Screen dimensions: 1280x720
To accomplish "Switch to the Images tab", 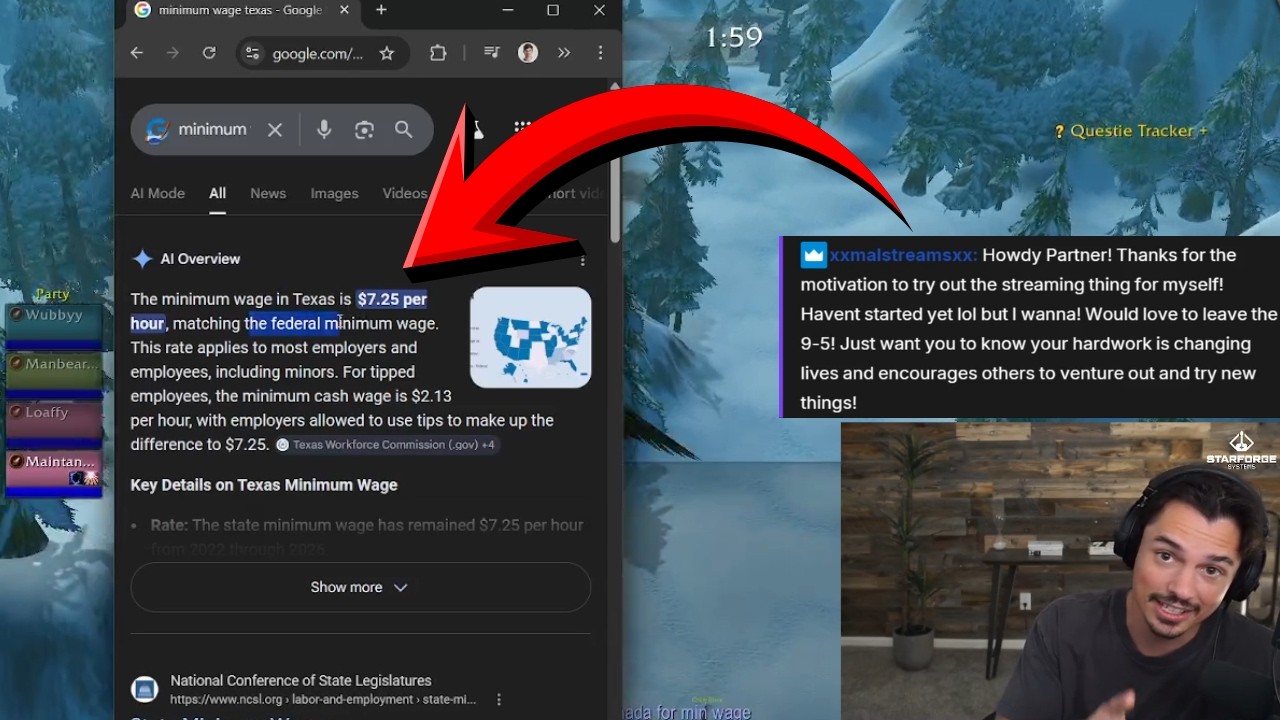I will (x=334, y=193).
